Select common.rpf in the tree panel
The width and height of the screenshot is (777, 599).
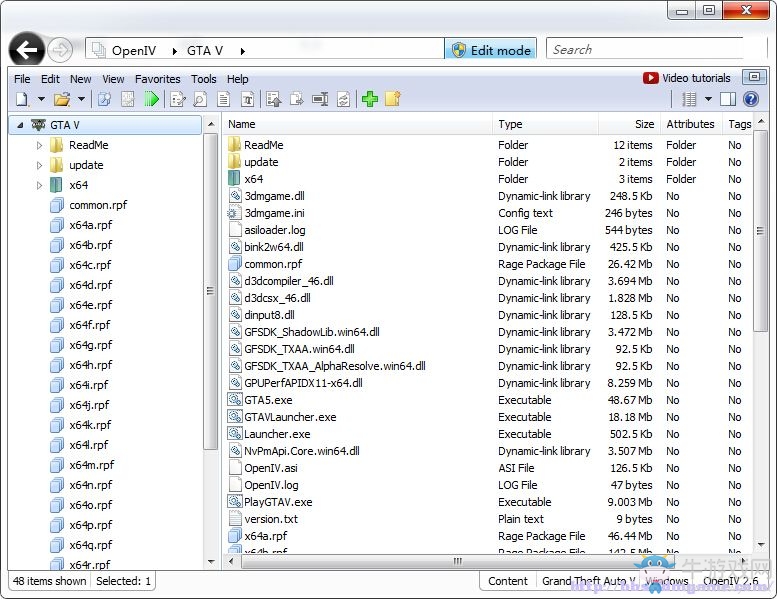98,205
